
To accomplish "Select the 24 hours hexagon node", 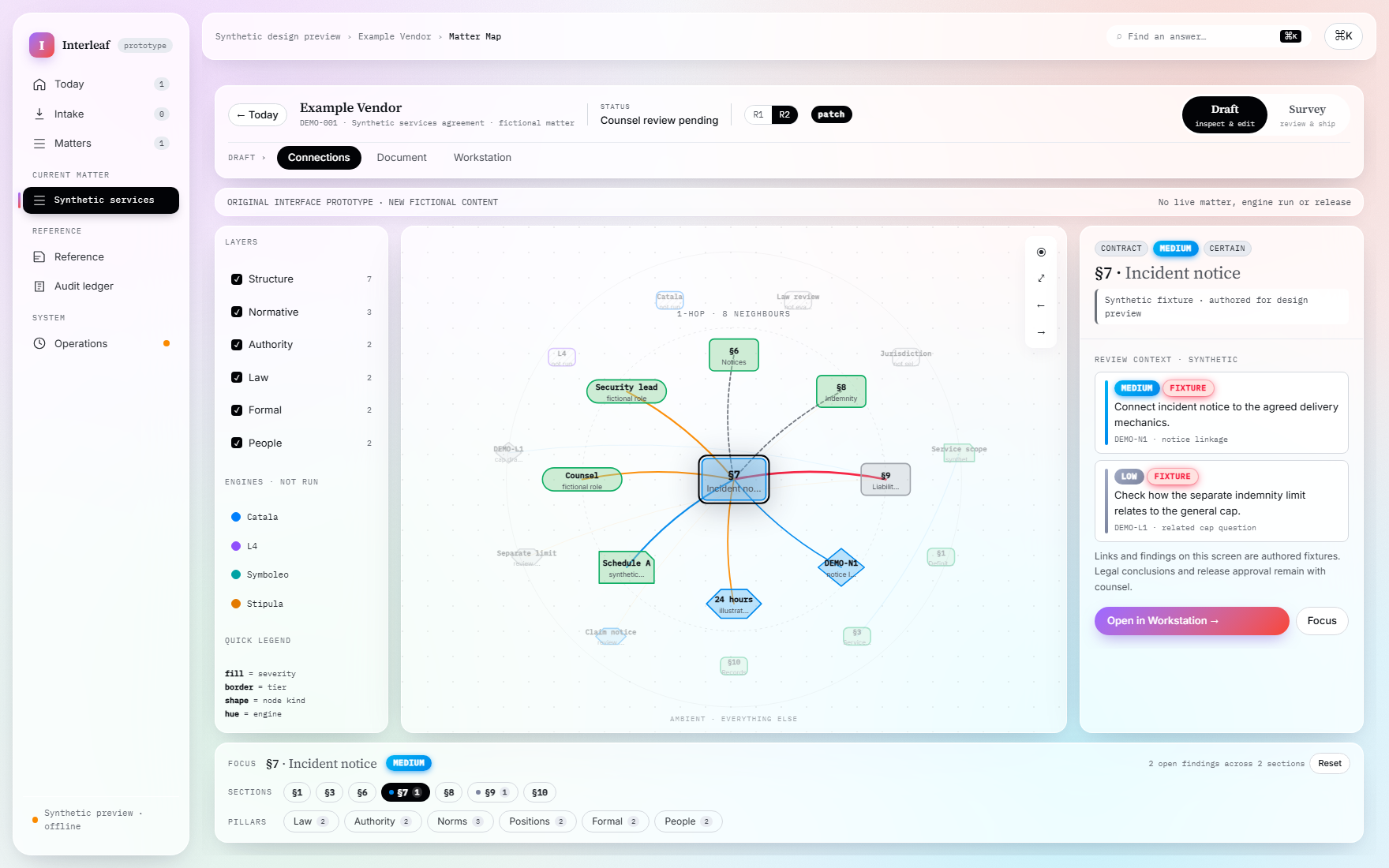I will point(734,604).
